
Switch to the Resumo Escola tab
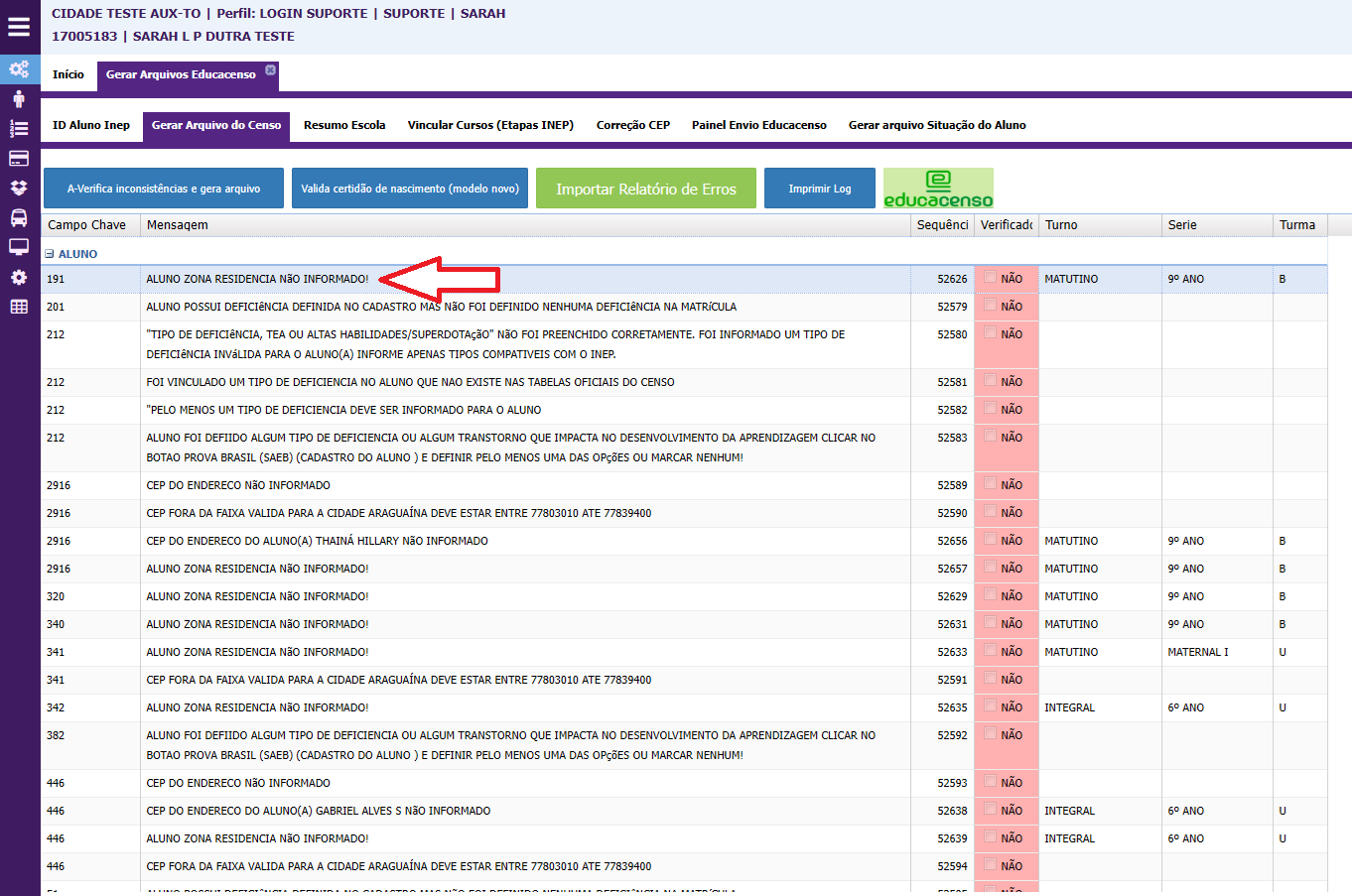pyautogui.click(x=344, y=125)
